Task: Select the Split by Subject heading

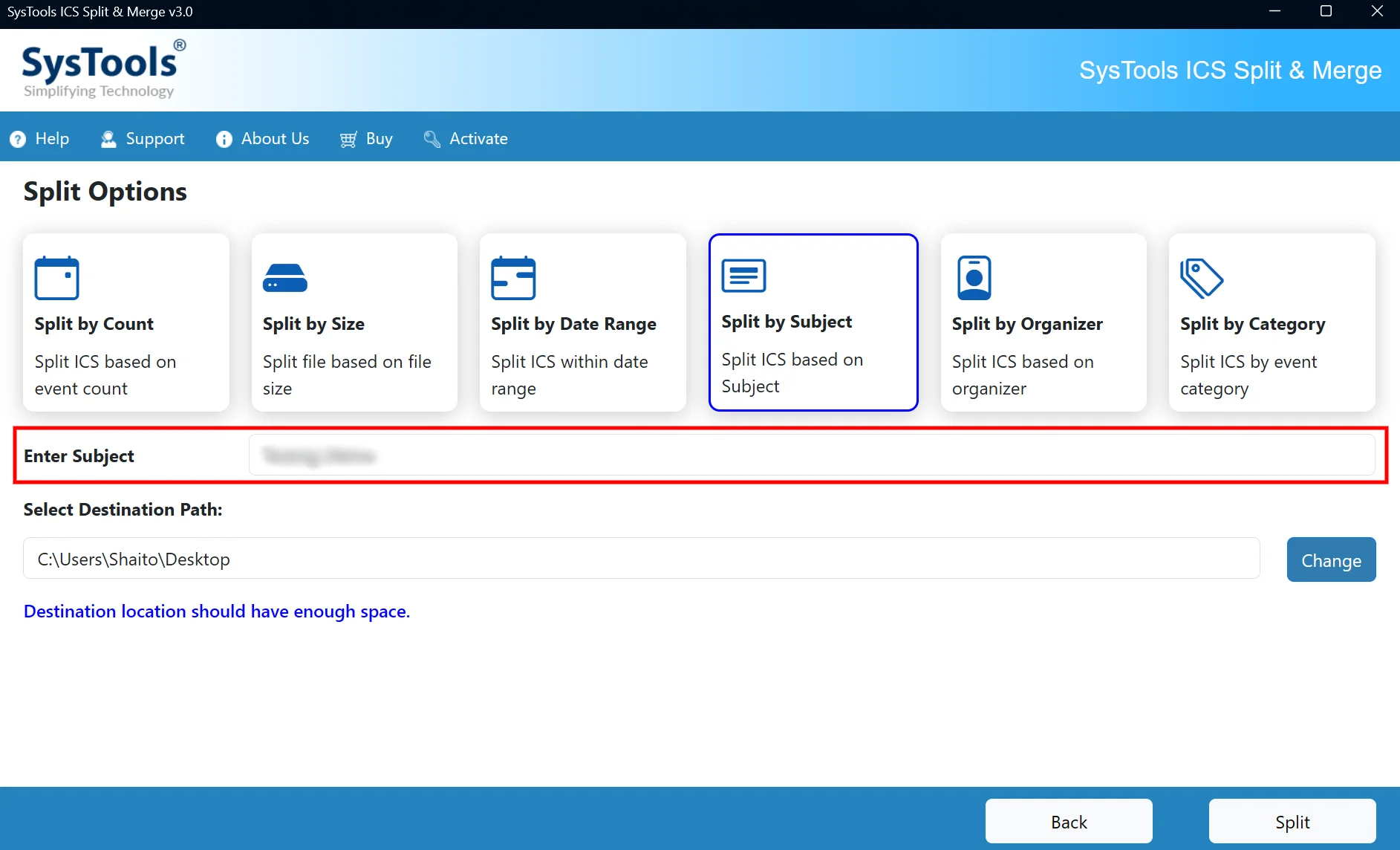Action: (787, 322)
